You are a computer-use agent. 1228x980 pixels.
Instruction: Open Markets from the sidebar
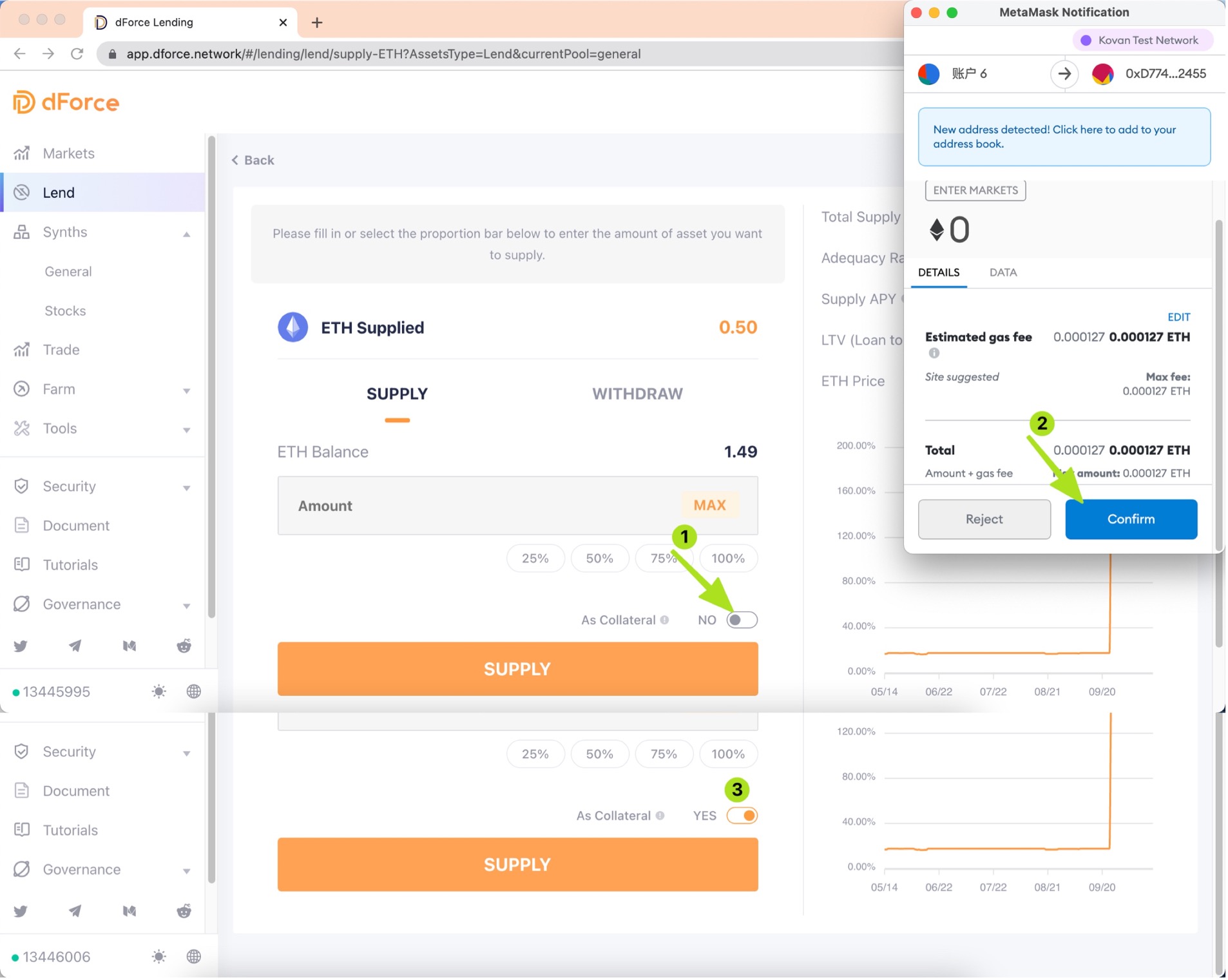tap(68, 153)
